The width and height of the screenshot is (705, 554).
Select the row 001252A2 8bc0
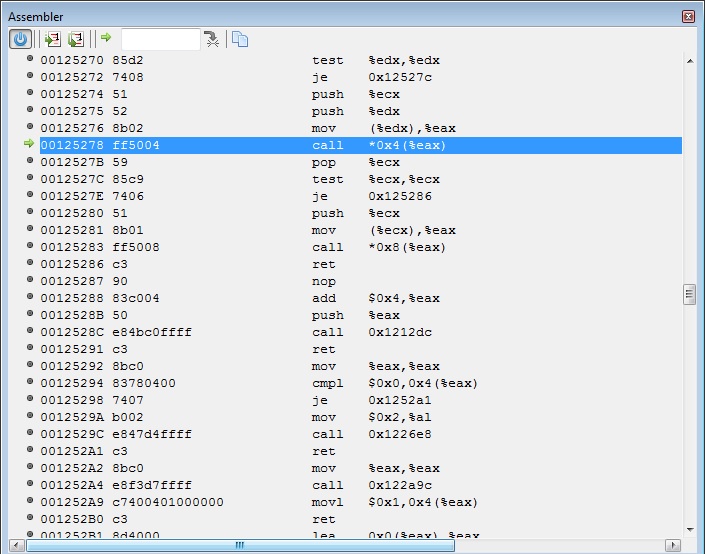point(361,468)
